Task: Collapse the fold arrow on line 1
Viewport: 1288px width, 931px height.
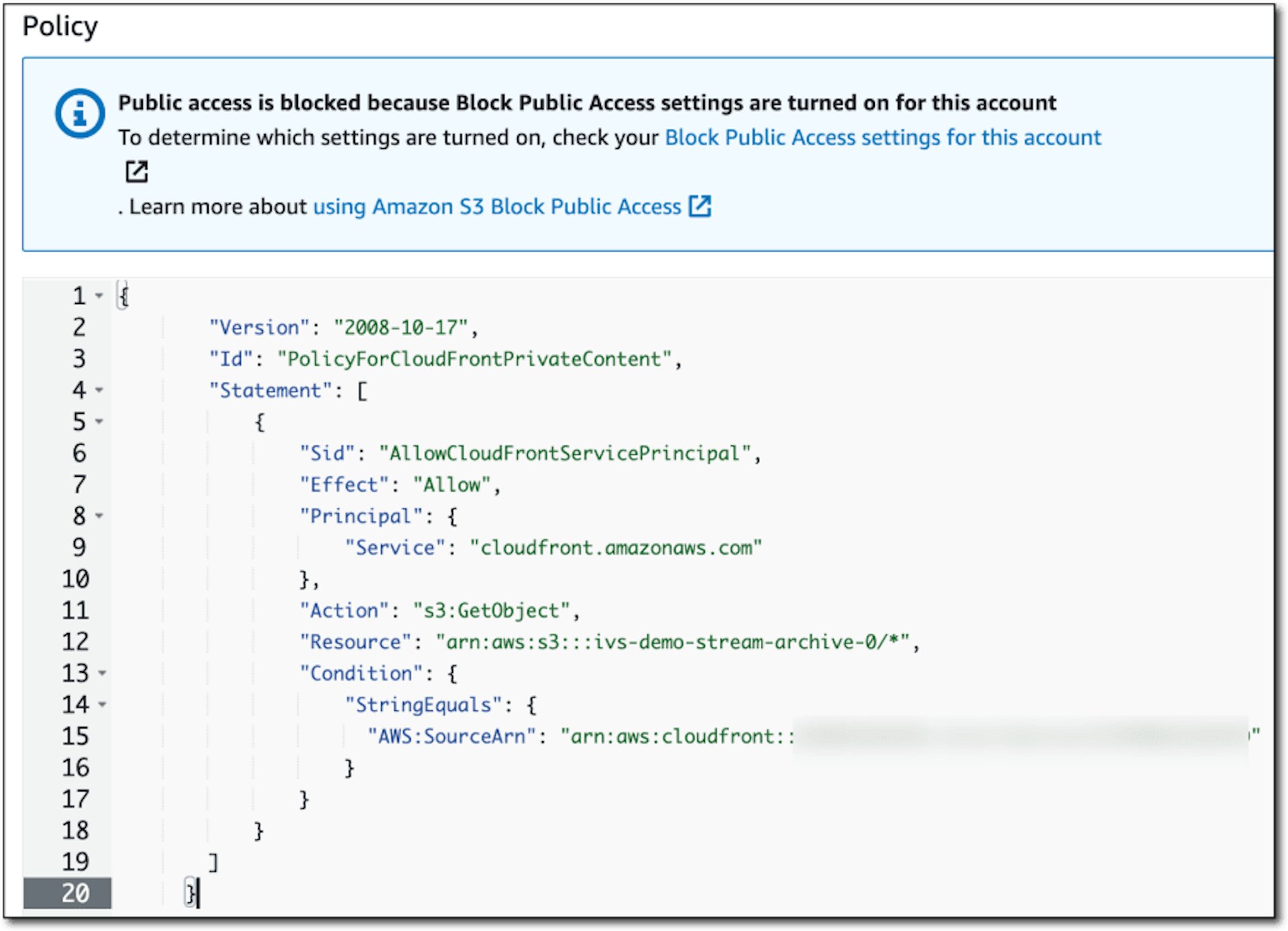Action: pyautogui.click(x=99, y=296)
